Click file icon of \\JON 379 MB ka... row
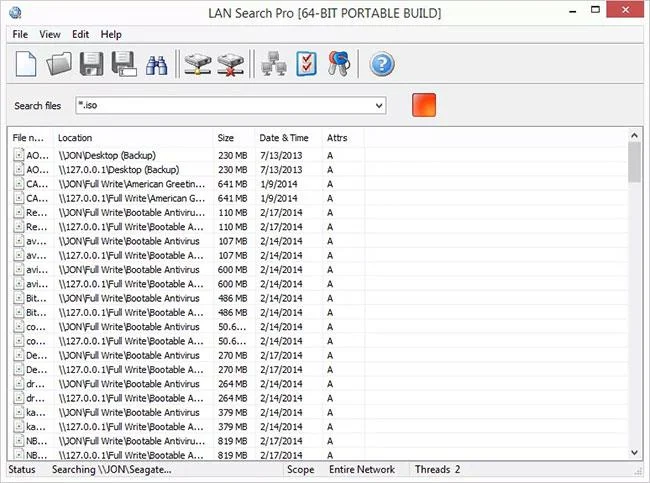 coord(19,412)
